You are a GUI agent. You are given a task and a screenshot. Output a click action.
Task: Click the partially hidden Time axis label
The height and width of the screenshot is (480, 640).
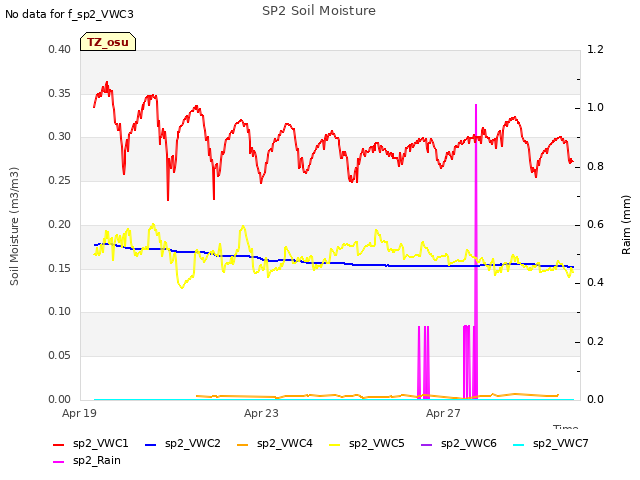566,427
